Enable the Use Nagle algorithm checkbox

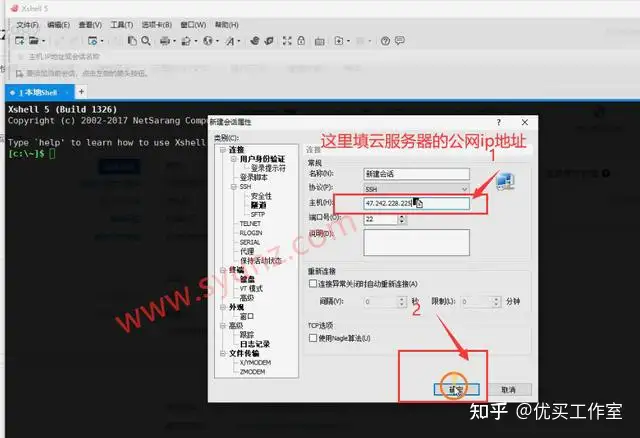tap(313, 338)
